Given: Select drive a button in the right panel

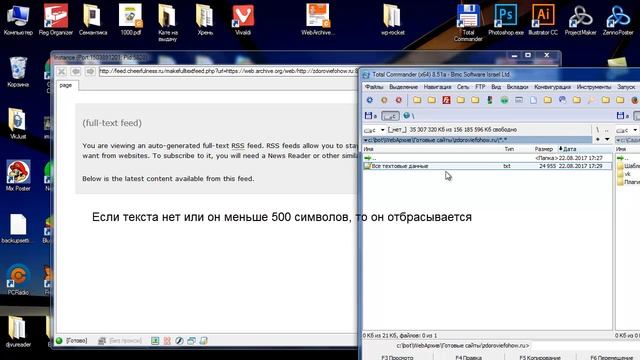Looking at the screenshot, I should pyautogui.click(x=623, y=116).
